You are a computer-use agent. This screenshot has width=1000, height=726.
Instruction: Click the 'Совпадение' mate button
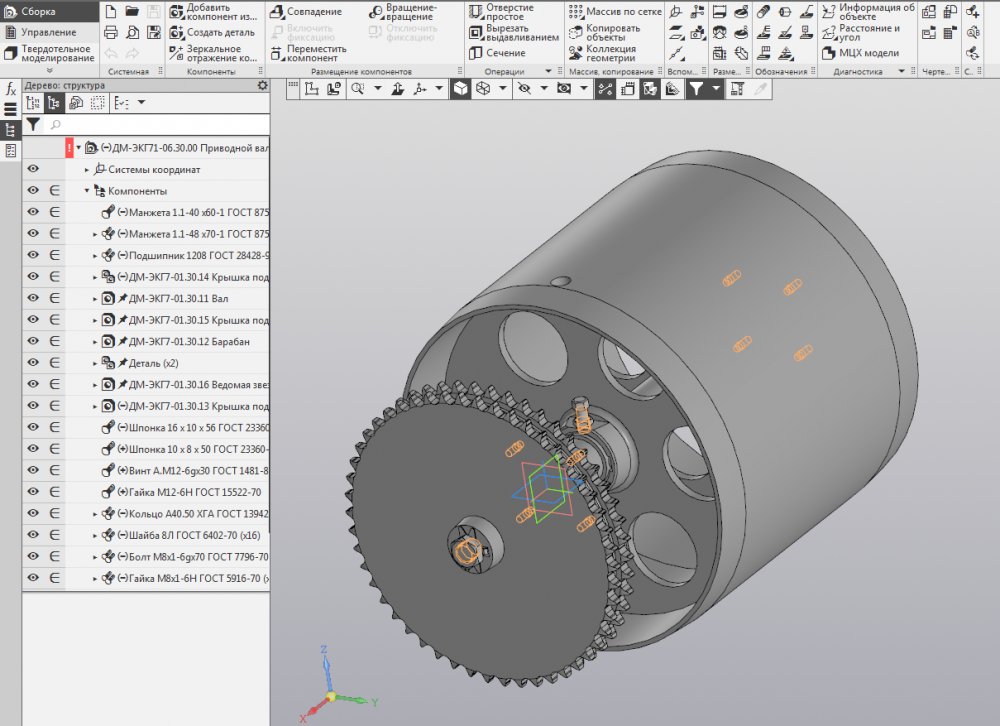[x=306, y=12]
